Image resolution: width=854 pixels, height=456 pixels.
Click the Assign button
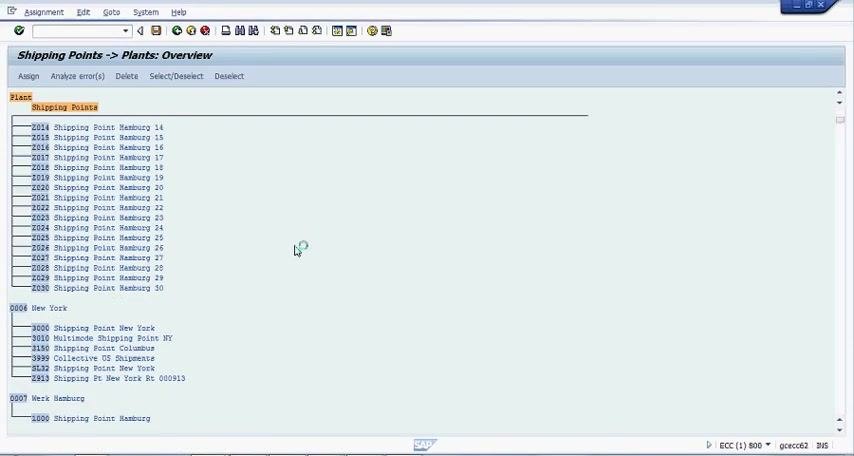(29, 76)
